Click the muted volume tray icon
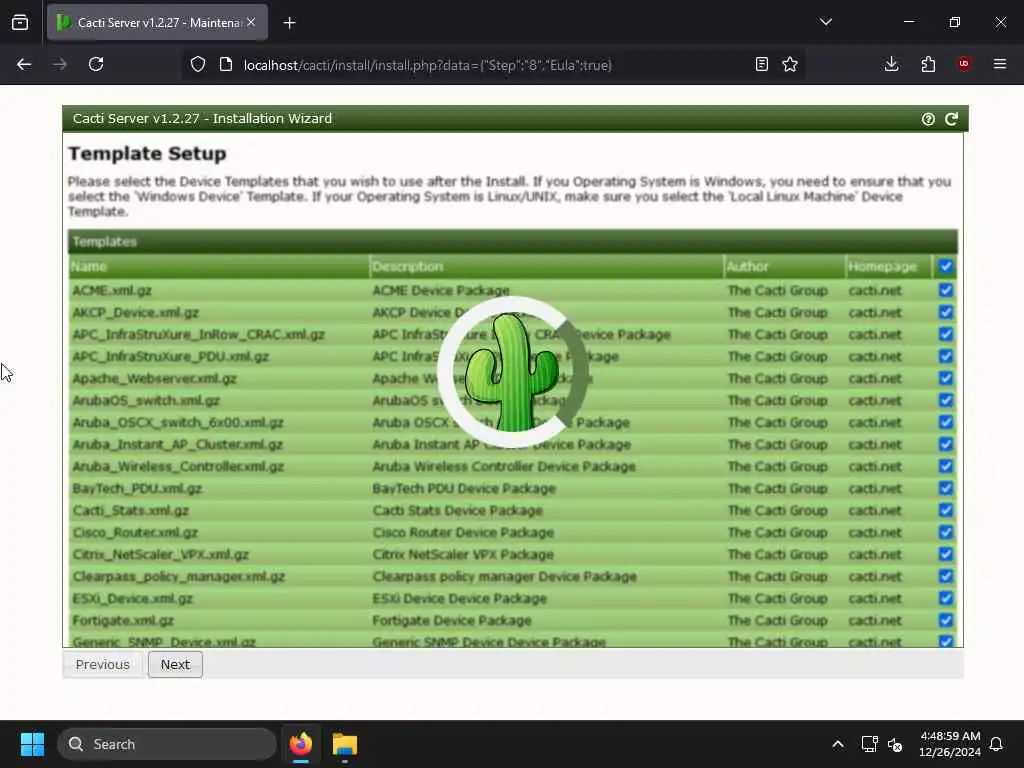This screenshot has height=768, width=1024. [x=895, y=744]
